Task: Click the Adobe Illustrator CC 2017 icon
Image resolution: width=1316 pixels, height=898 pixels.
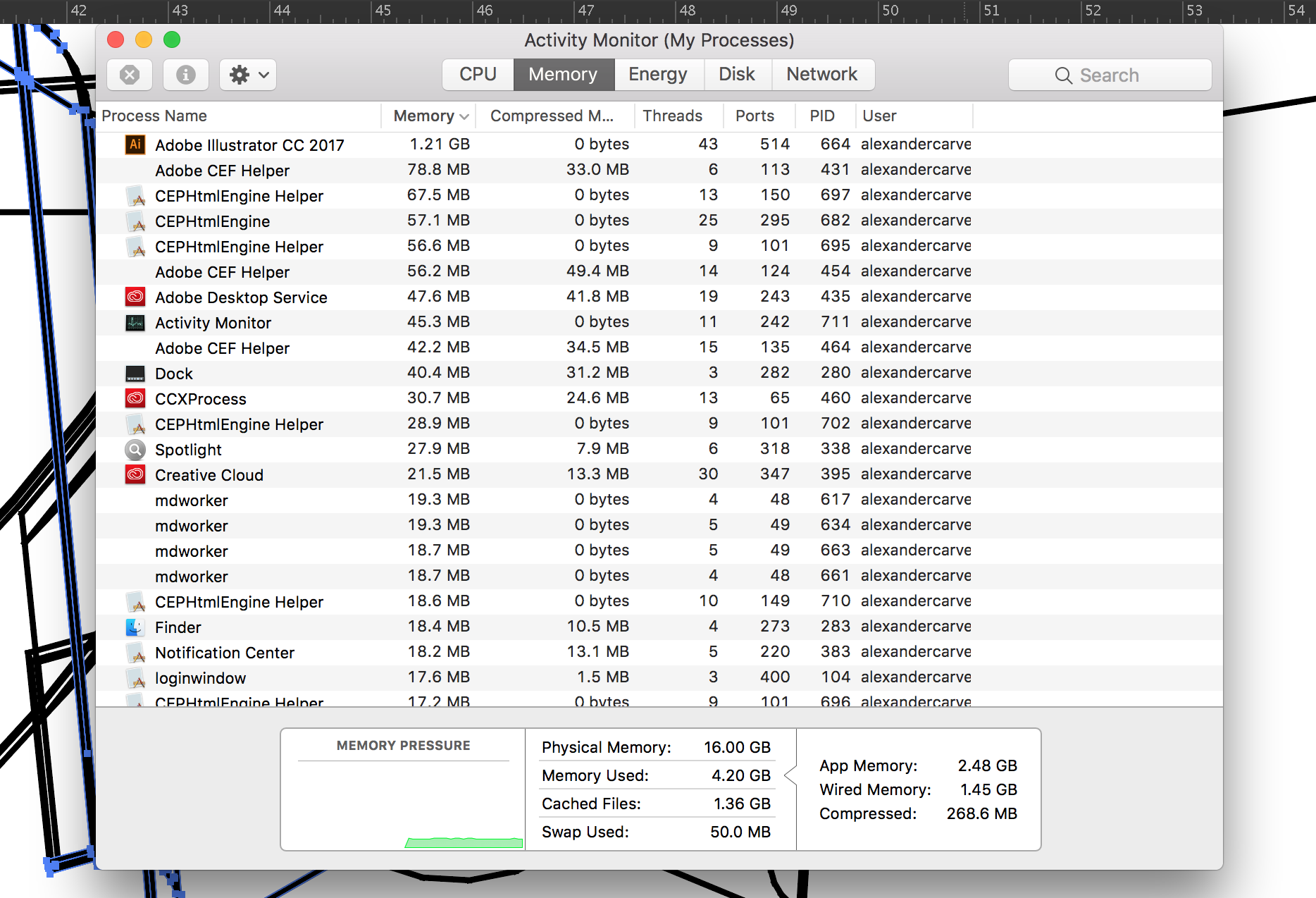Action: click(x=135, y=144)
